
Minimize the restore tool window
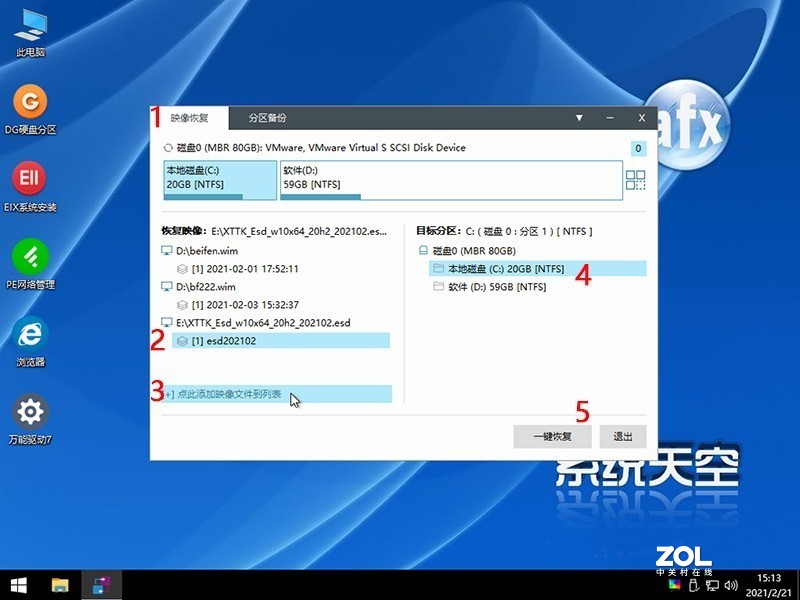[610, 118]
